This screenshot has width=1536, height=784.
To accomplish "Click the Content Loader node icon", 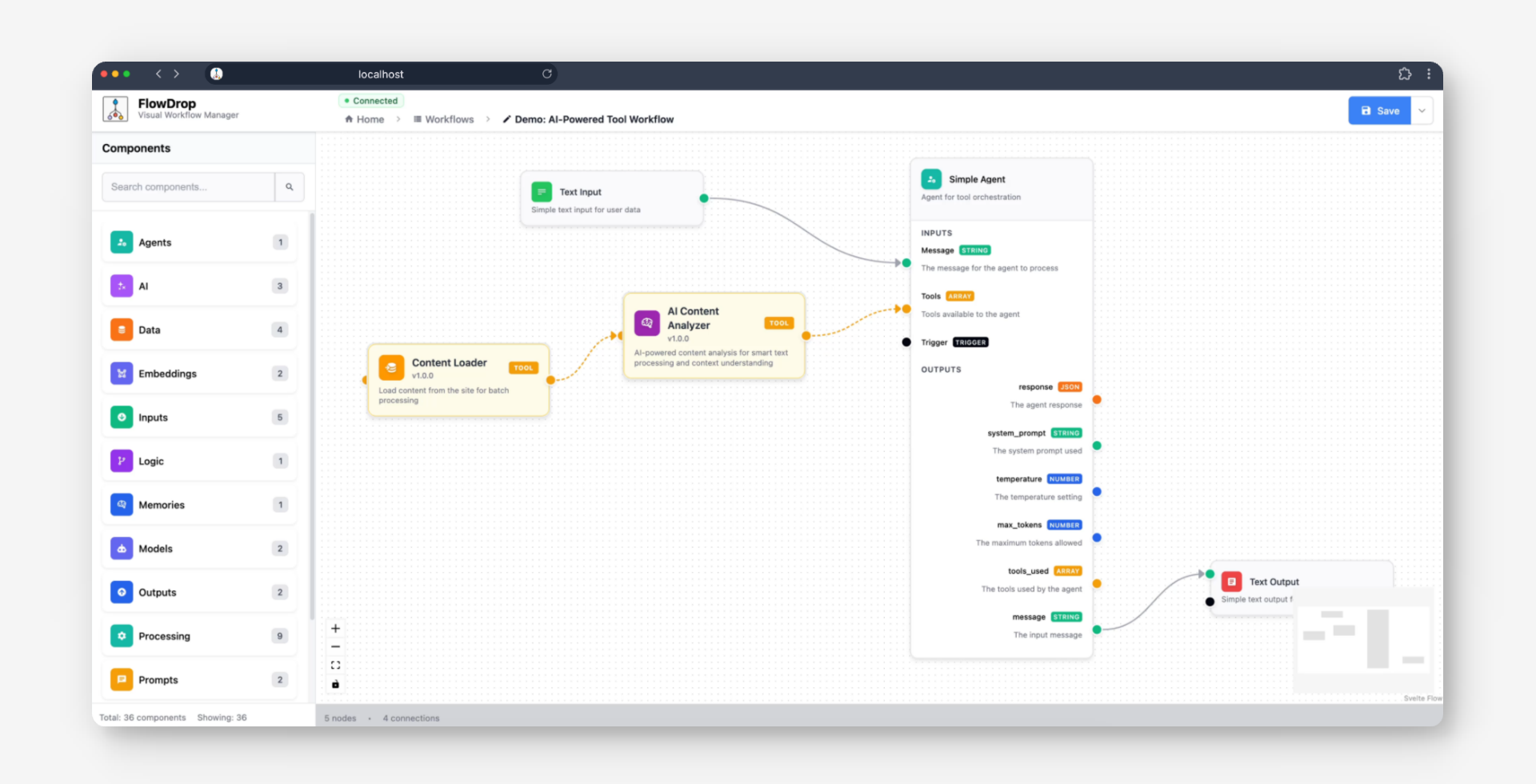I will click(x=391, y=368).
